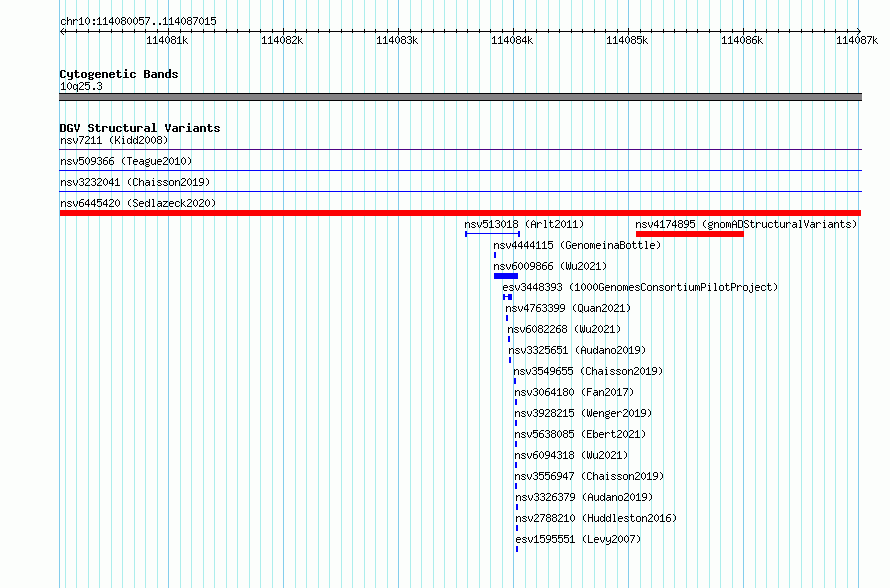Select nsv3064180 (Fan2017) variant
890x588 pixels.
point(574,392)
